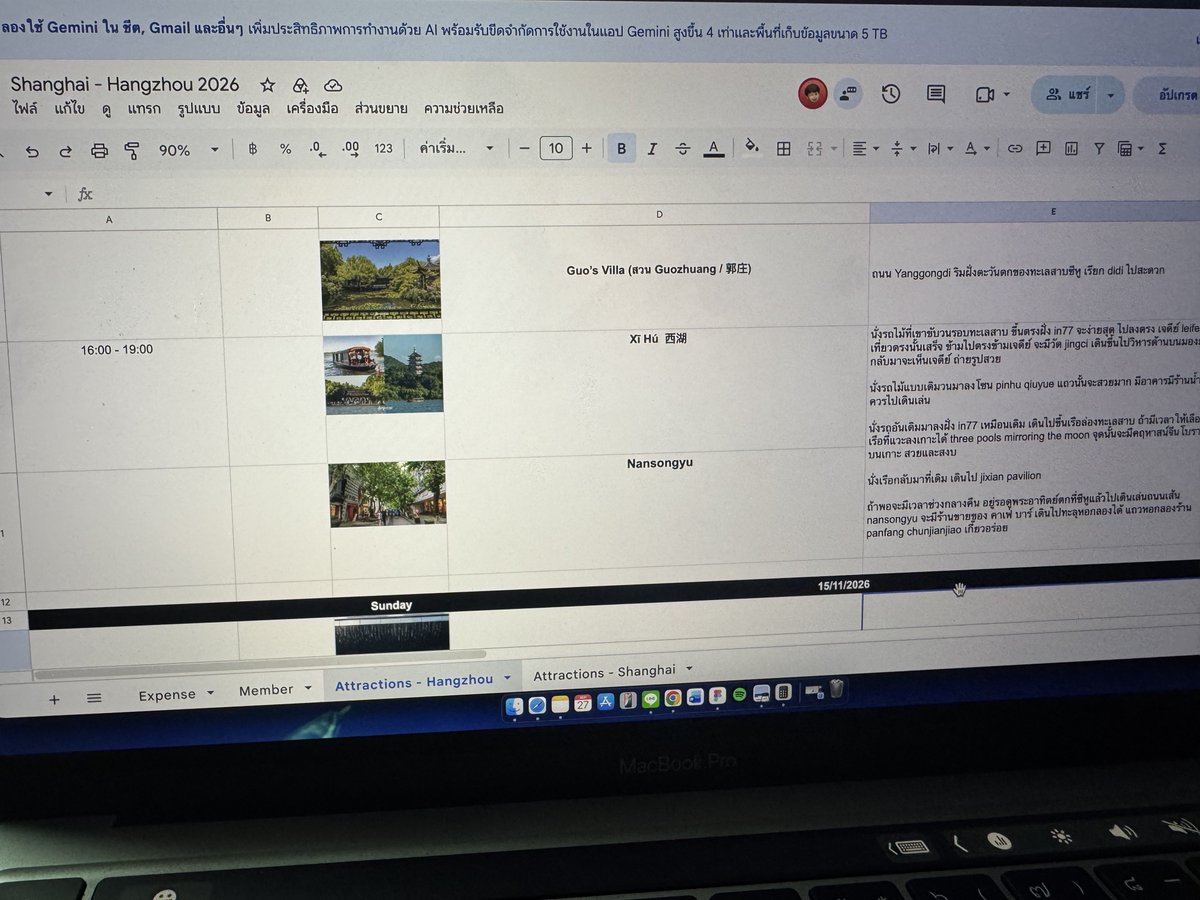Screen dimensions: 1200x900
Task: Click the อัปเกรด upgrade button
Action: [x=1169, y=96]
